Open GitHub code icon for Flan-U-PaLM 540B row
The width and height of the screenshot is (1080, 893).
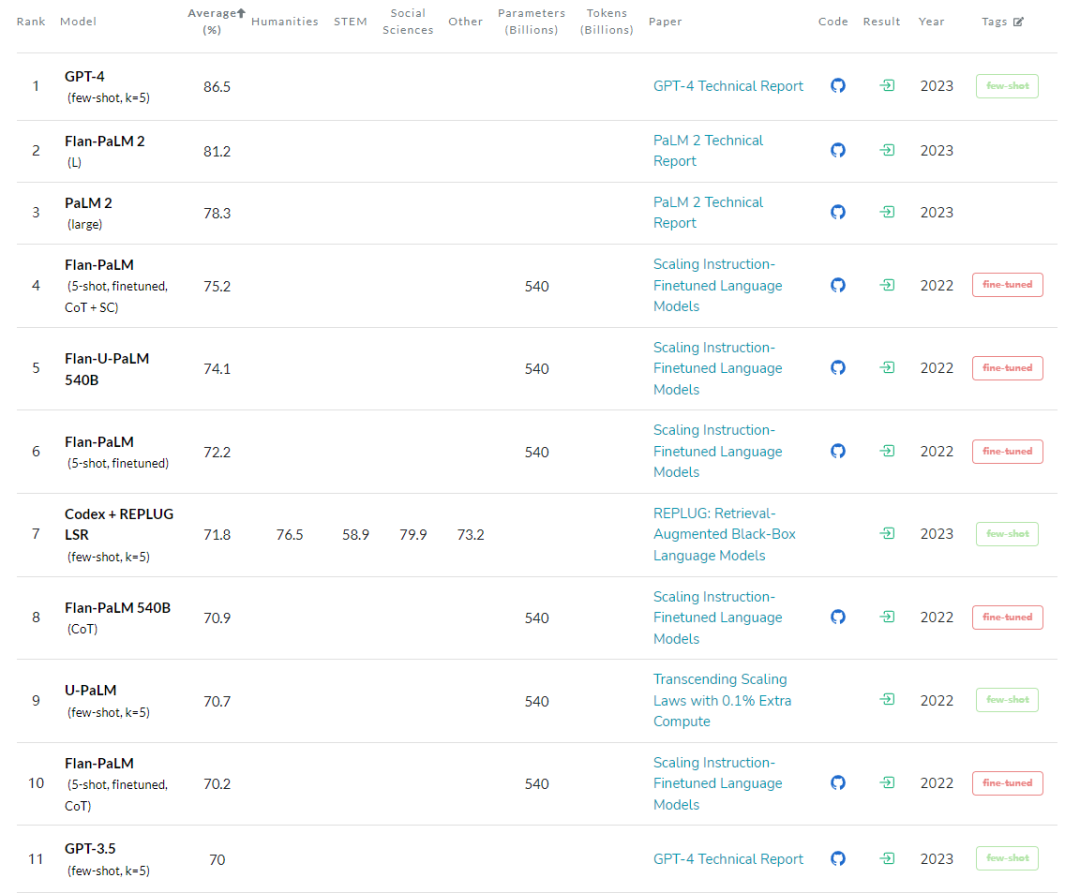pyautogui.click(x=838, y=368)
